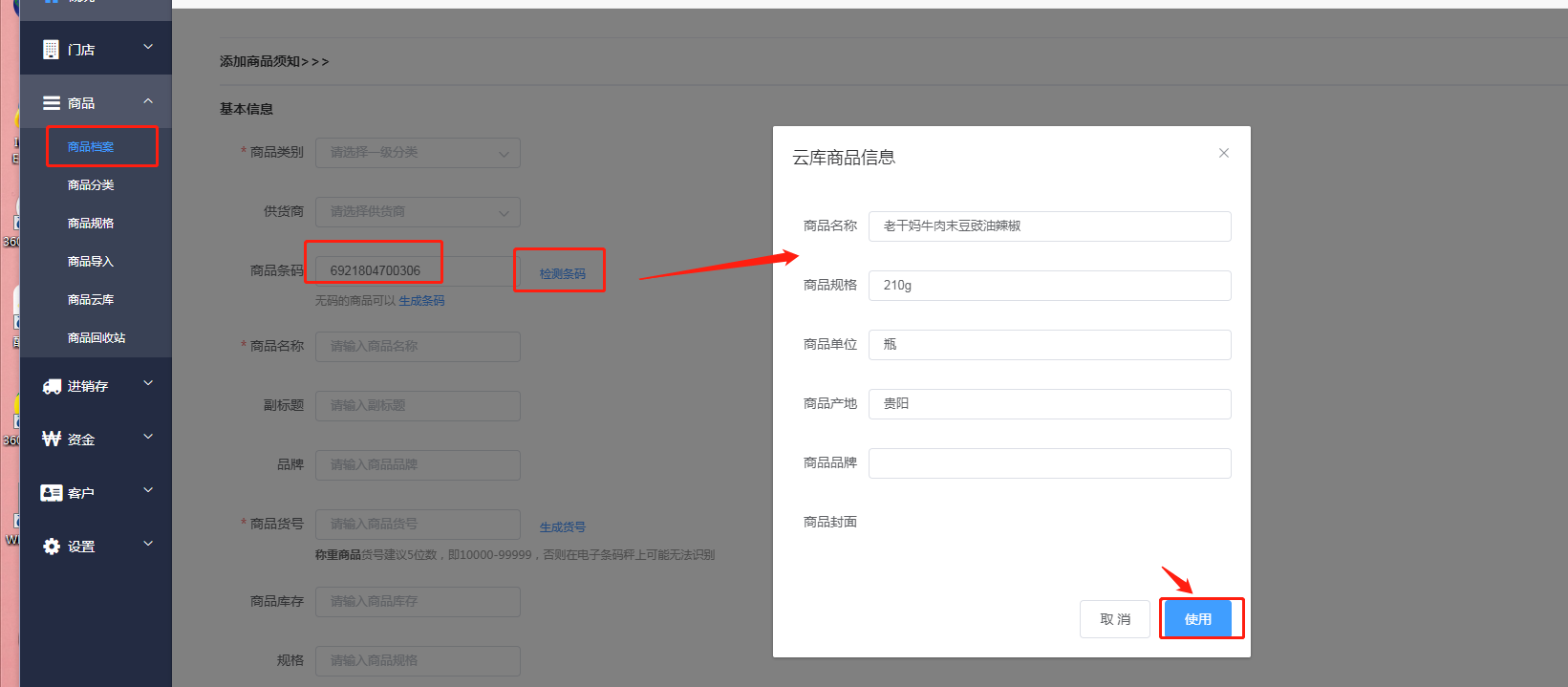Close the 云库商品信息 dialog with X
The height and width of the screenshot is (687, 1568).
(x=1223, y=153)
